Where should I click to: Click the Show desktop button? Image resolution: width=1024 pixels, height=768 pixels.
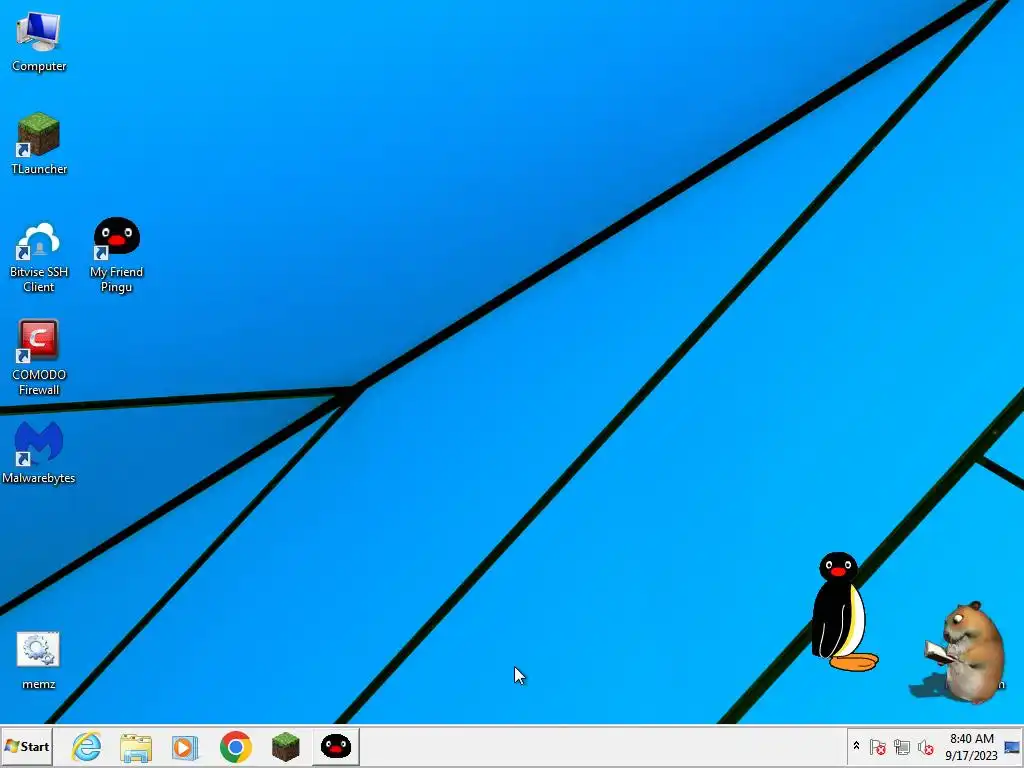click(1012, 746)
